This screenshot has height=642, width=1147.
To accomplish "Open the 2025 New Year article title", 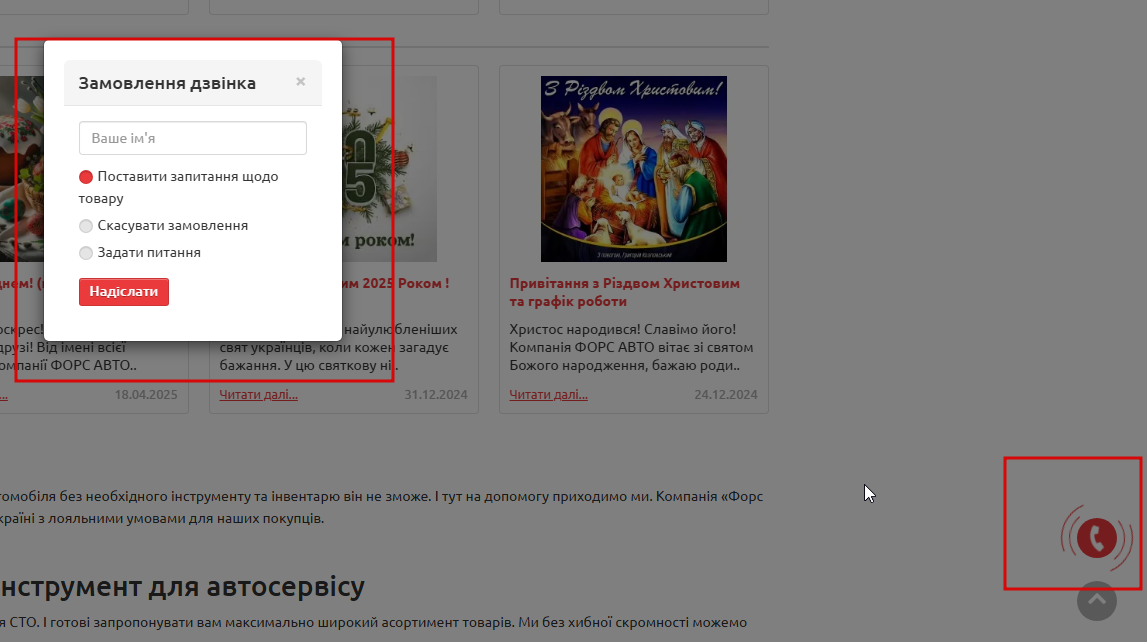I will (x=396, y=284).
